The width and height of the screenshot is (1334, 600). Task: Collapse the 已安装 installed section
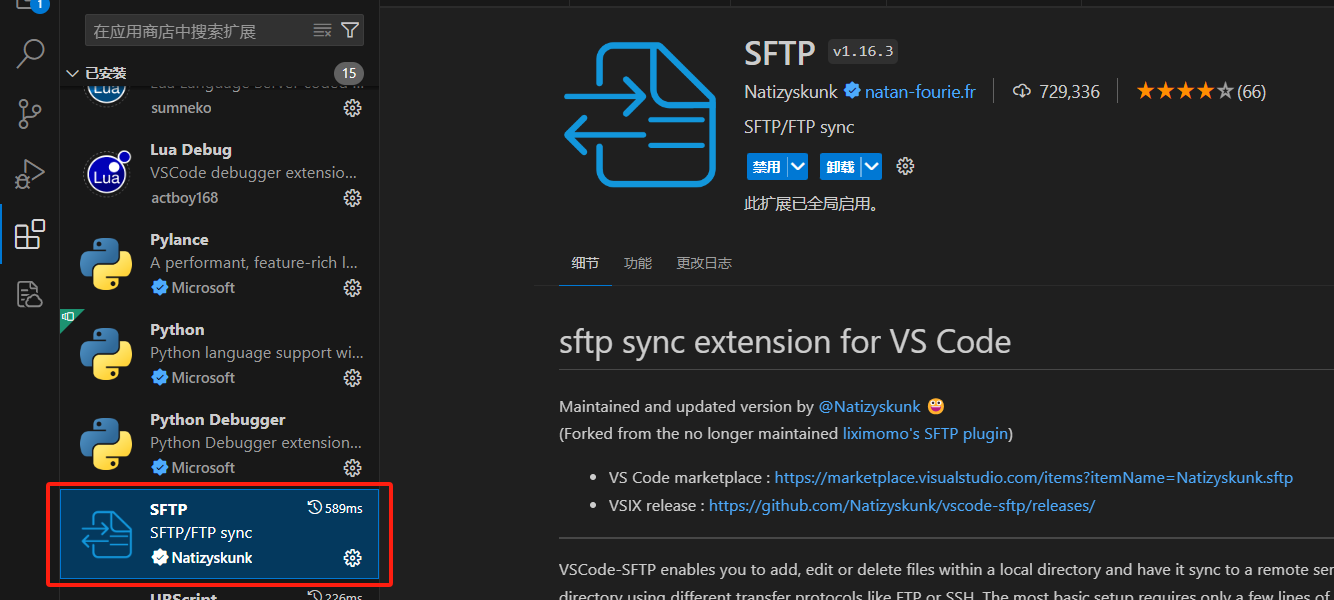click(x=72, y=73)
